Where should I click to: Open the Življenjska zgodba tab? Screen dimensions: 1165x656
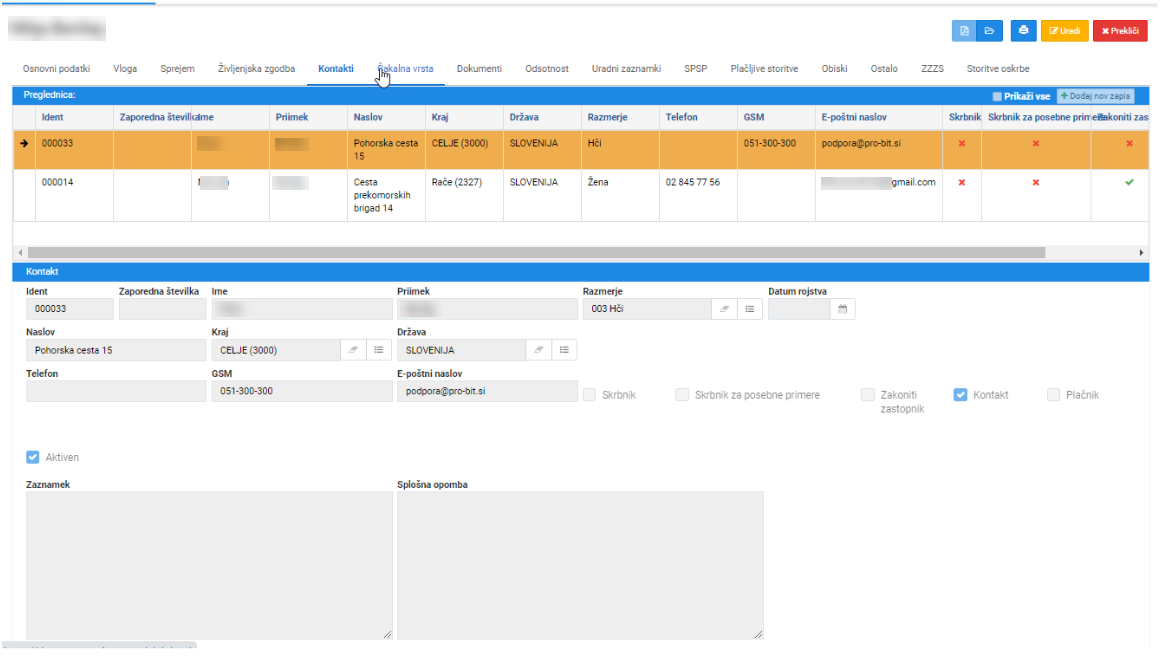pyautogui.click(x=256, y=68)
